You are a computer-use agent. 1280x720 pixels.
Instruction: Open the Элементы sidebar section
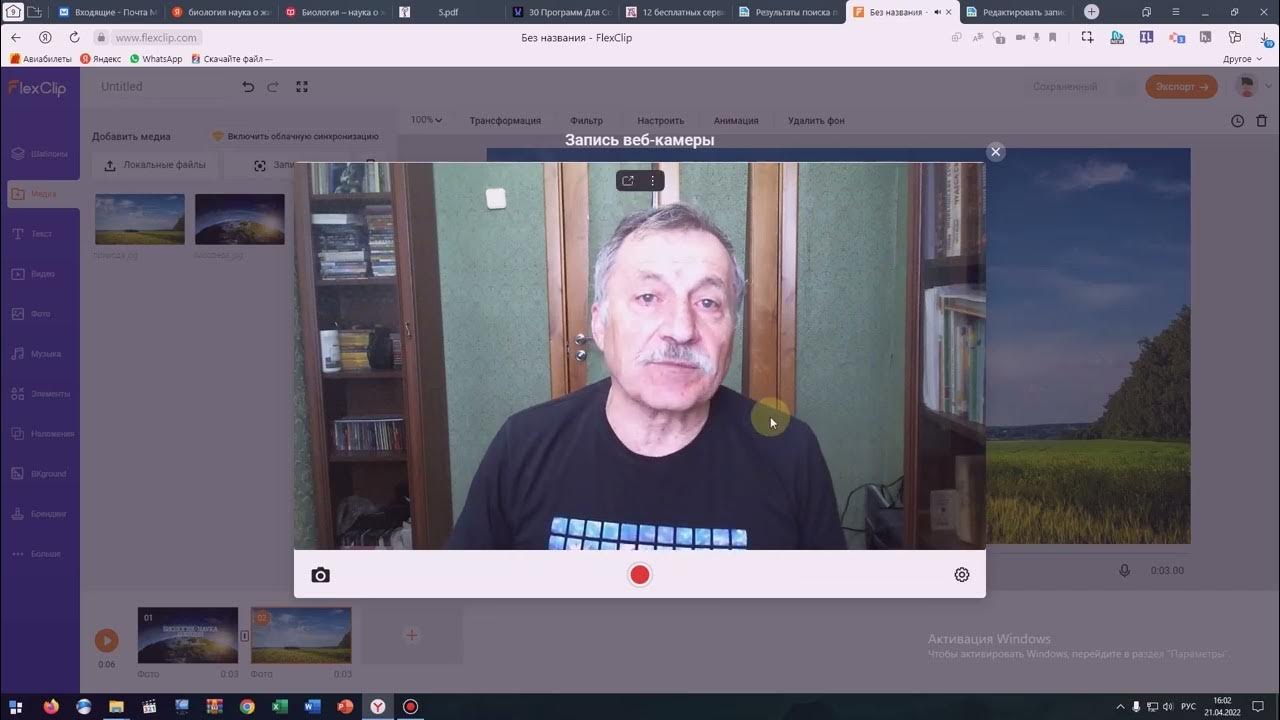pyautogui.click(x=40, y=394)
